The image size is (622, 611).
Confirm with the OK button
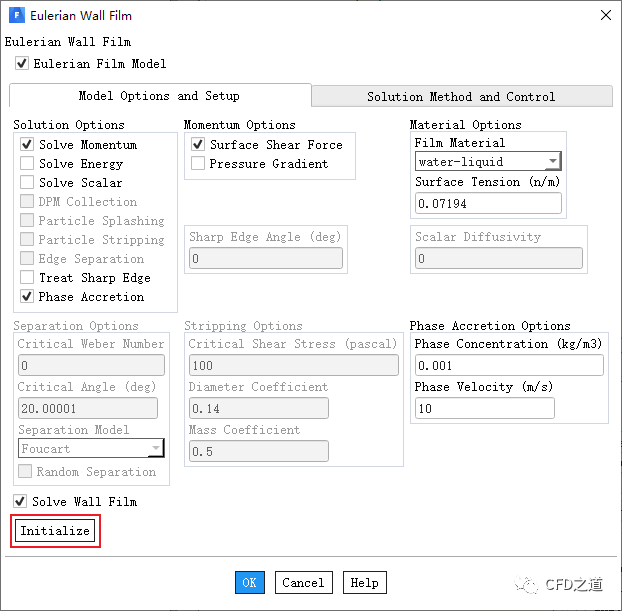coord(250,582)
